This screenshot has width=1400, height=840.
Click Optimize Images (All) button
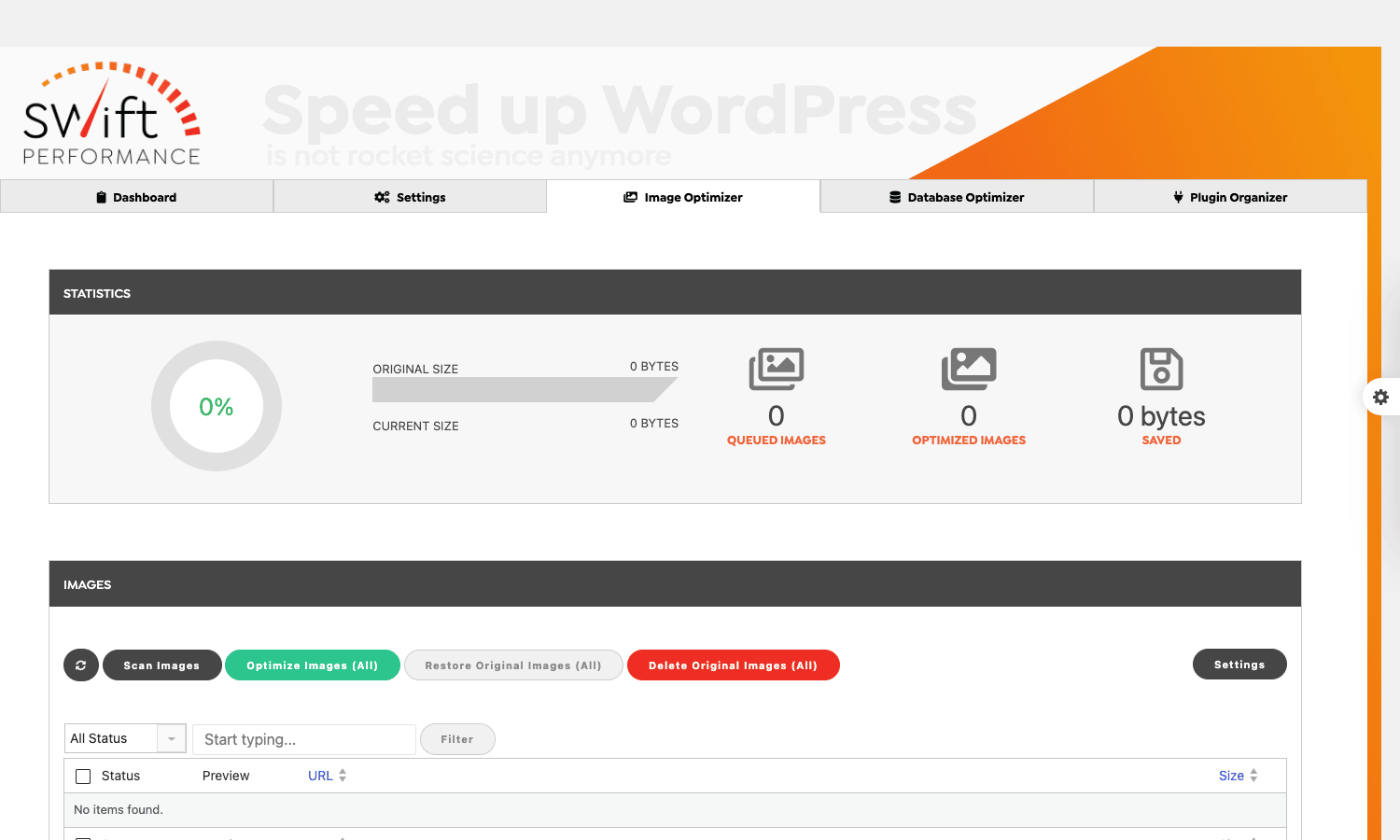[313, 665]
